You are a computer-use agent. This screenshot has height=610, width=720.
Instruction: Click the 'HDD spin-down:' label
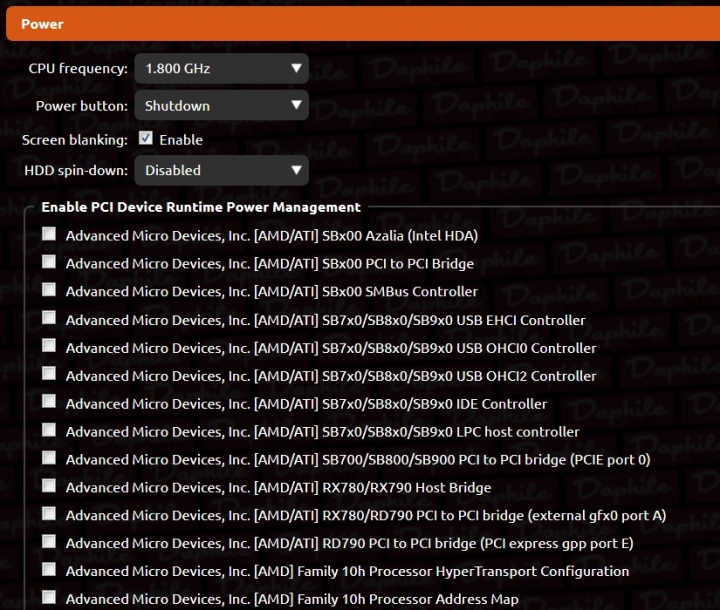point(76,170)
